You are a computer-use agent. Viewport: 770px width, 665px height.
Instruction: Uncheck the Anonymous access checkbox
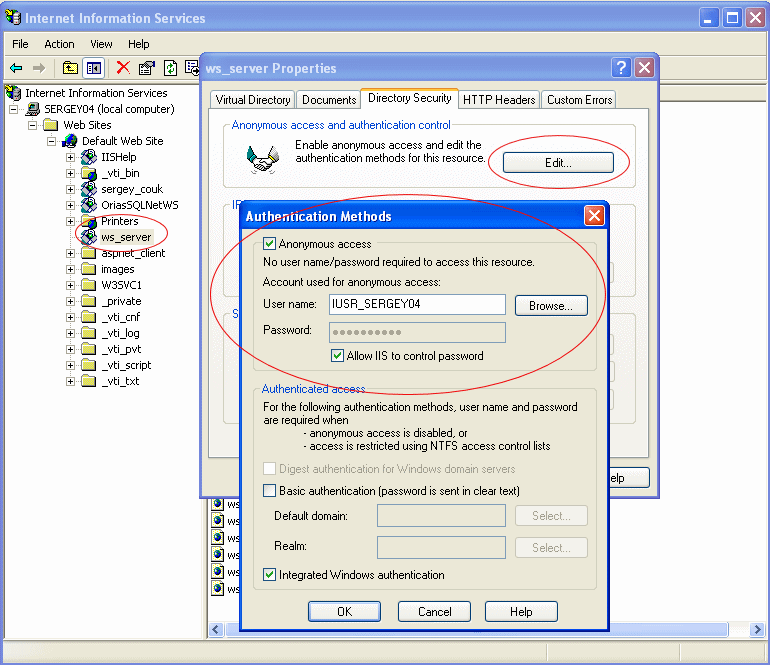269,244
